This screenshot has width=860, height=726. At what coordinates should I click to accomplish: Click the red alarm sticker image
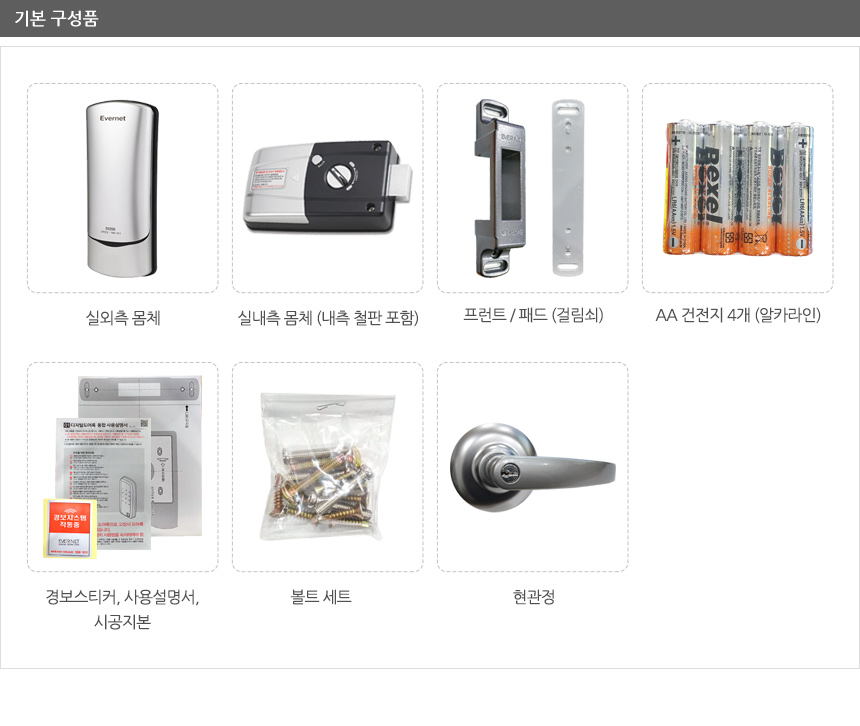pos(70,529)
